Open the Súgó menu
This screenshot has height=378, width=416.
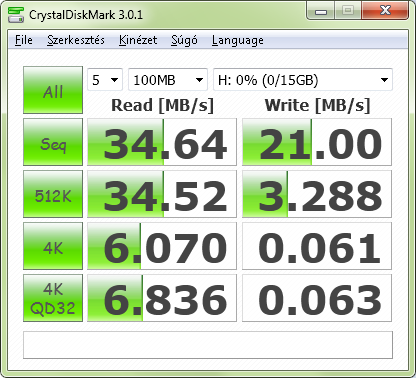[184, 40]
